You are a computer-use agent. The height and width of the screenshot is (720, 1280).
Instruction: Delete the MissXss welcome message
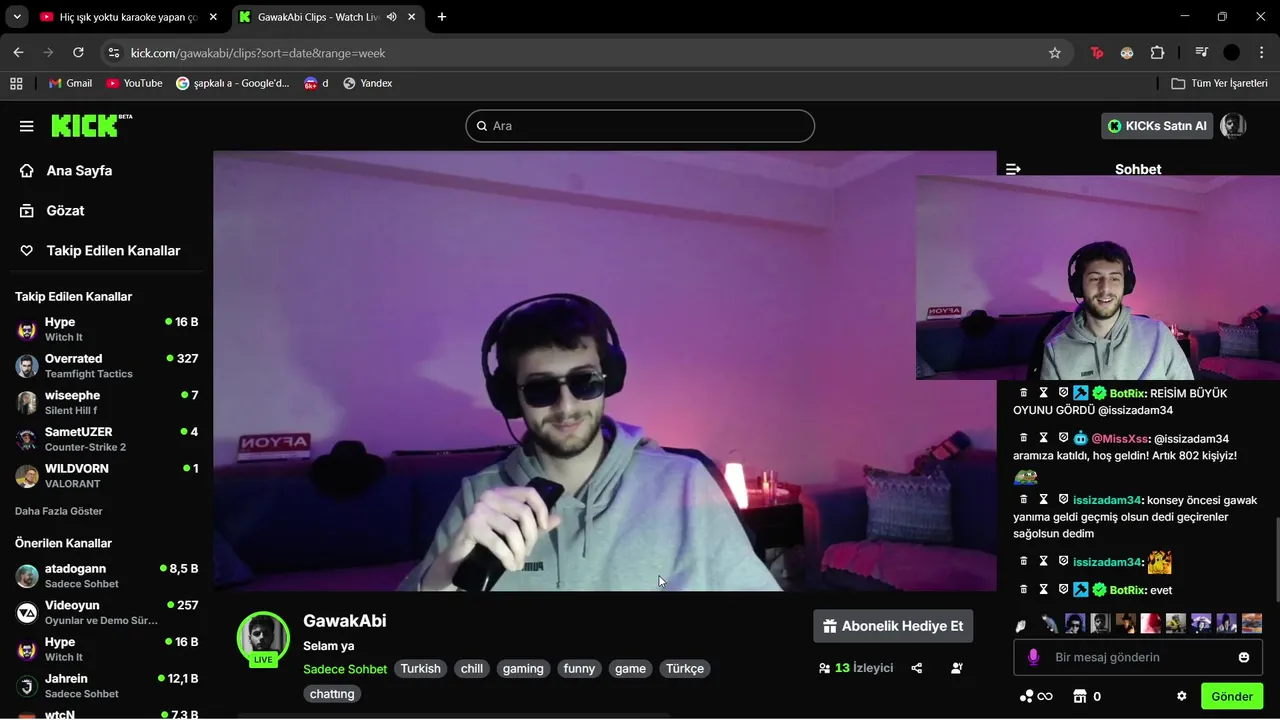1023,438
